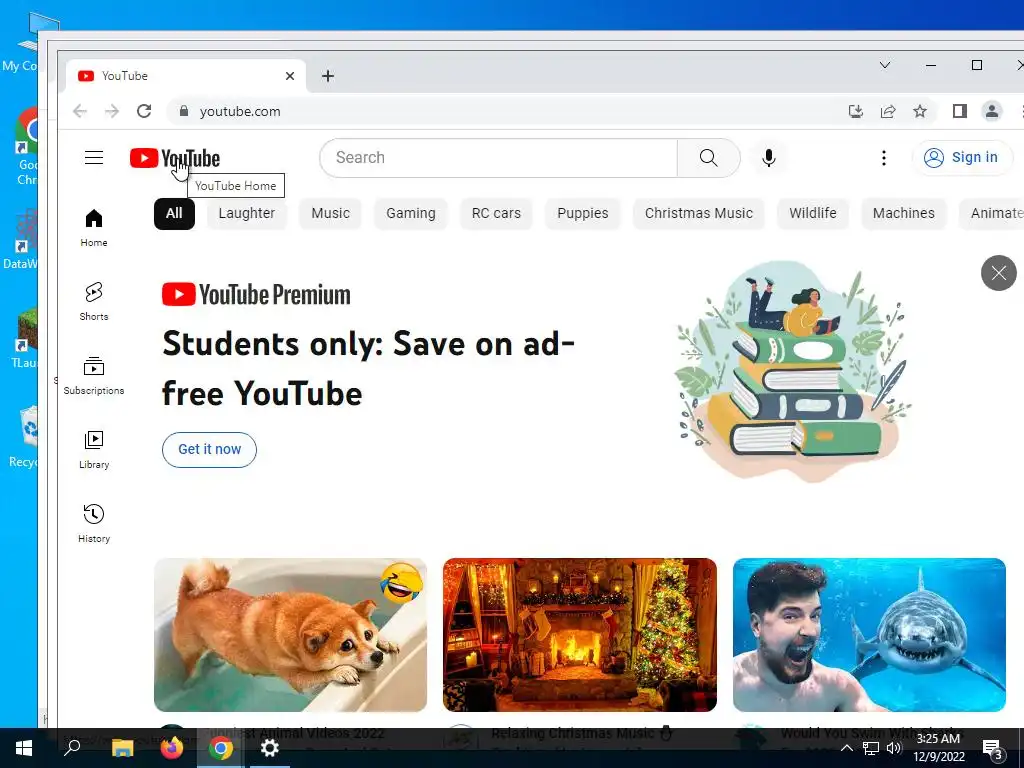Switch to Chrome on the taskbar
The image size is (1024, 768).
coord(221,748)
